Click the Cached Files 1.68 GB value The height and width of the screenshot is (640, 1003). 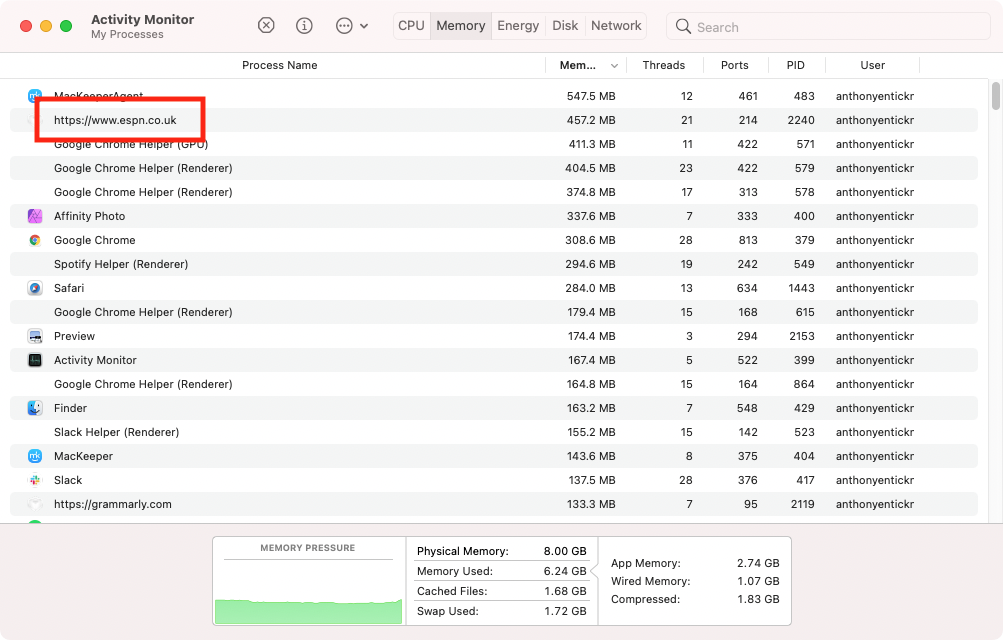click(x=565, y=591)
